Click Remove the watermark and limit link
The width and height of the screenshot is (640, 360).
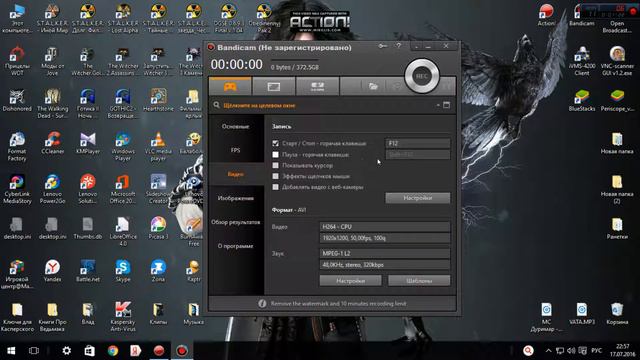[338, 304]
